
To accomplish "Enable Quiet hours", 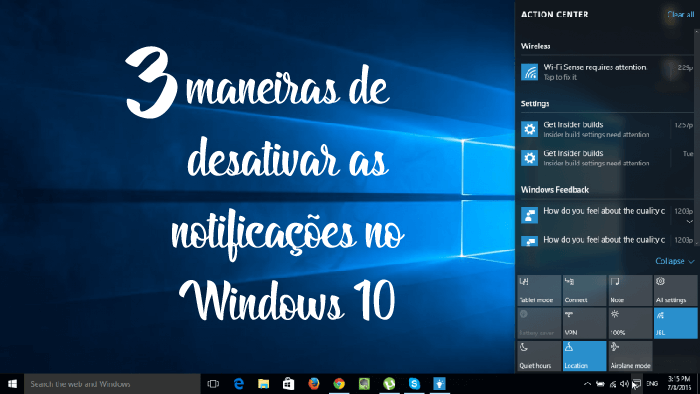I will pos(539,356).
